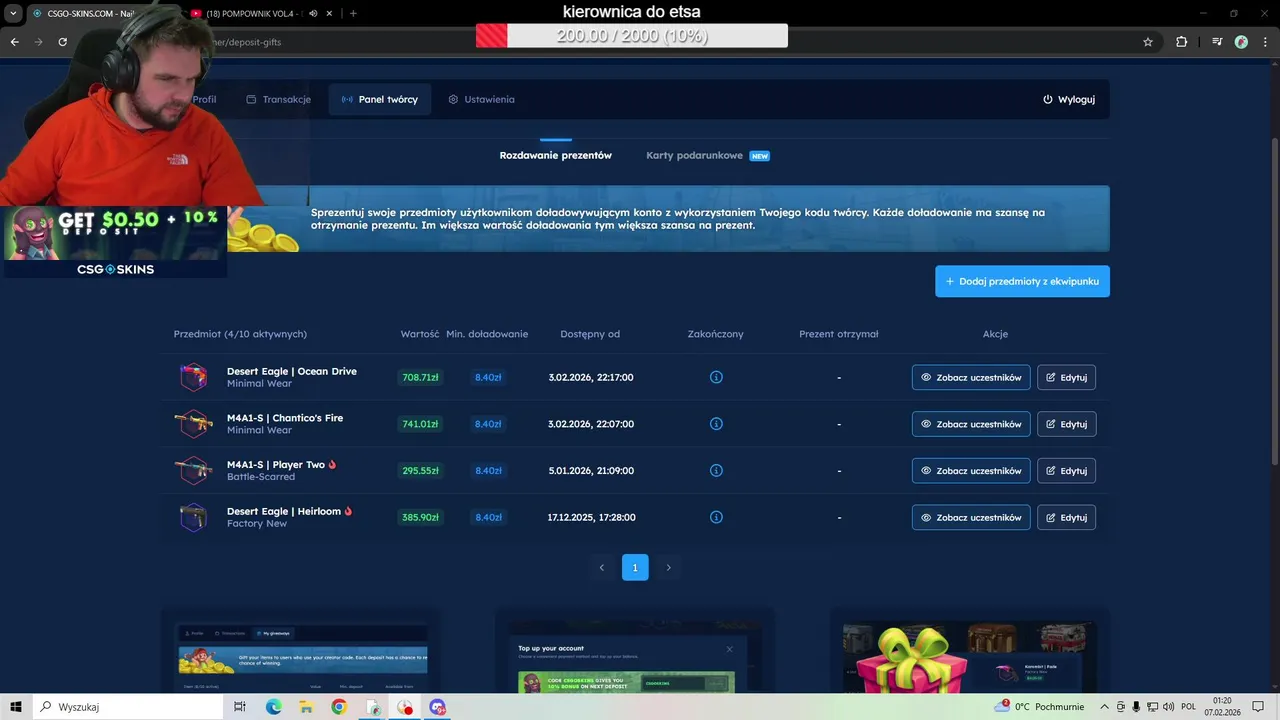Click the fire icon beside Heirloom
The height and width of the screenshot is (720, 1280).
tap(348, 511)
